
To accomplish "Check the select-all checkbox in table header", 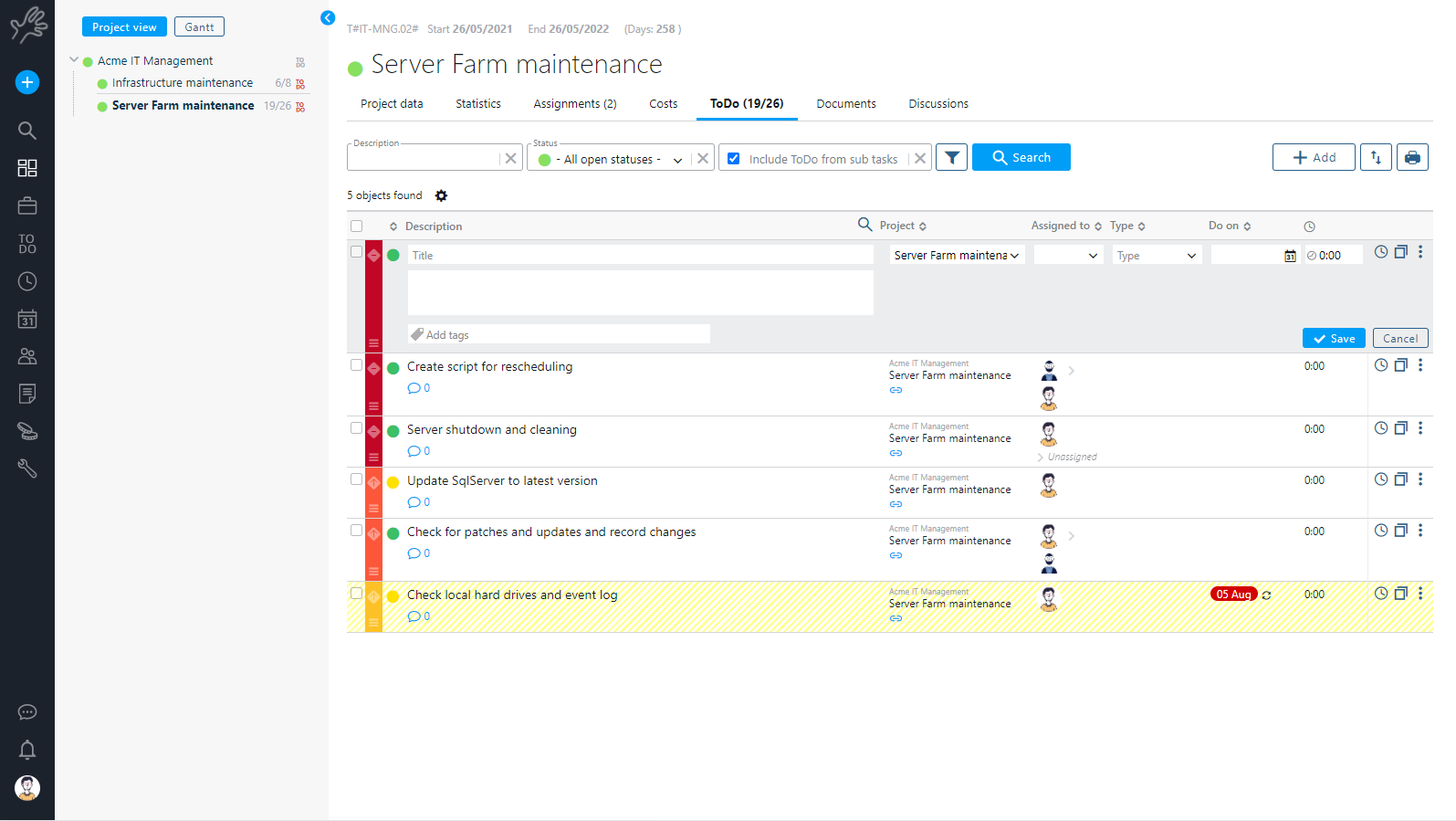I will click(356, 226).
